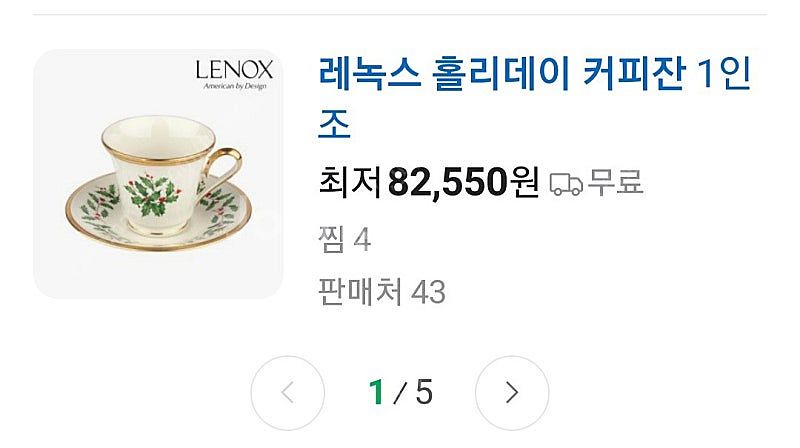Open the Lenox holiday coffee cup thumbnail
Image resolution: width=800 pixels, height=448 pixels.
pos(158,174)
